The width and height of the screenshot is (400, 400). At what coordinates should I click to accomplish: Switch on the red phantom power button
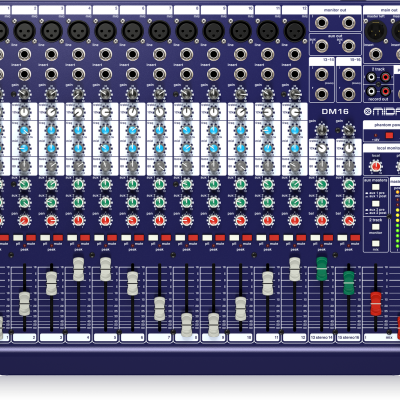(x=389, y=136)
